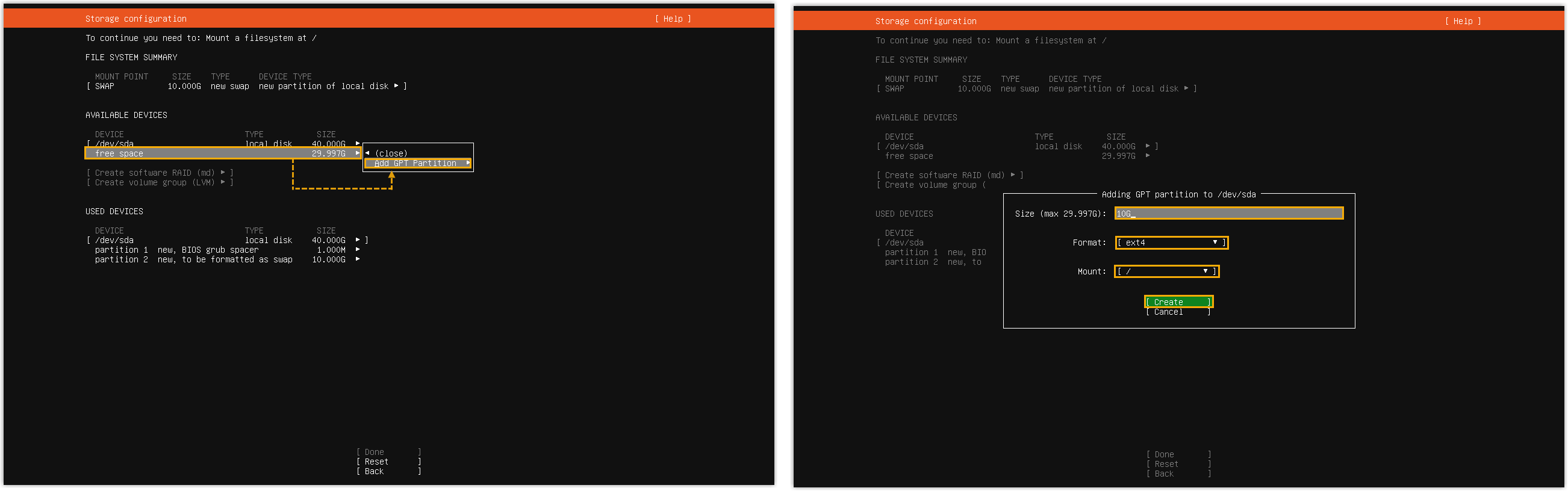Open Help in the screen with the GPT dialog
This screenshot has width=1568, height=491.
[1463, 21]
